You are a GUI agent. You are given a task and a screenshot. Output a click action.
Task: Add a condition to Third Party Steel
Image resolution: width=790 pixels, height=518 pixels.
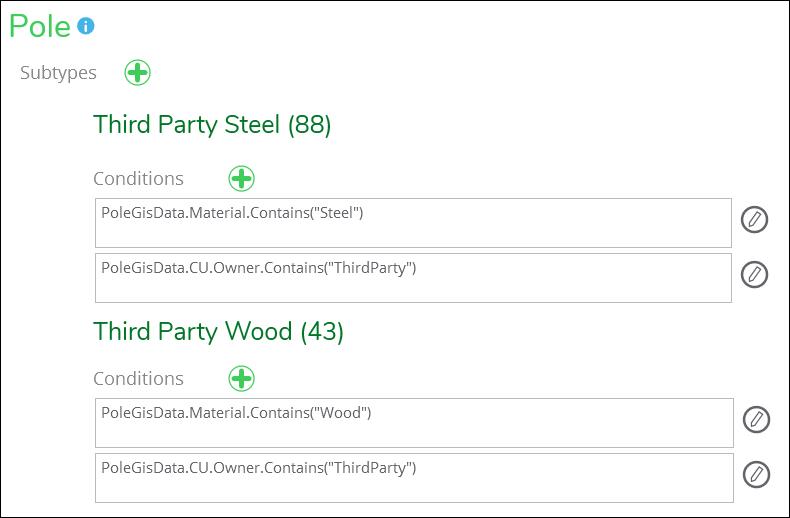click(241, 178)
